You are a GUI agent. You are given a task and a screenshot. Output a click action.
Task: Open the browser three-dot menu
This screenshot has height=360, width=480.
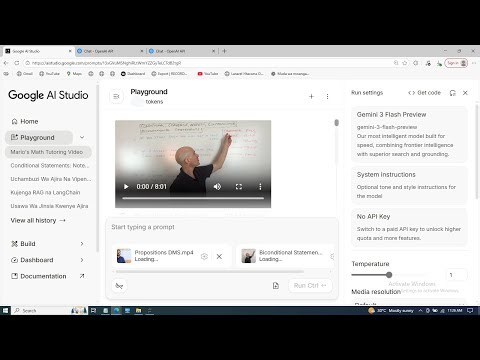point(474,63)
